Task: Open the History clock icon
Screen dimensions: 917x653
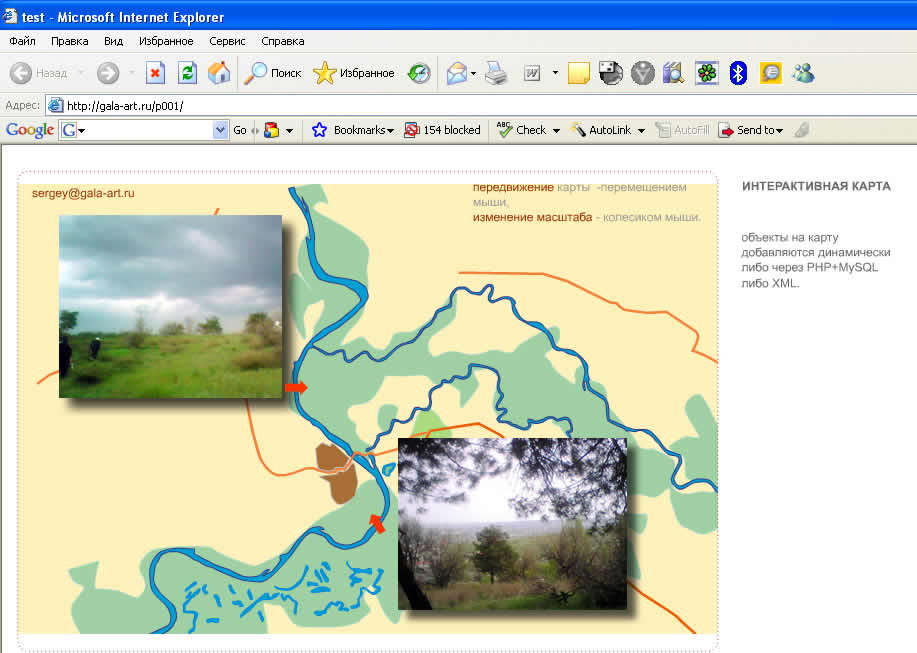Action: click(419, 73)
